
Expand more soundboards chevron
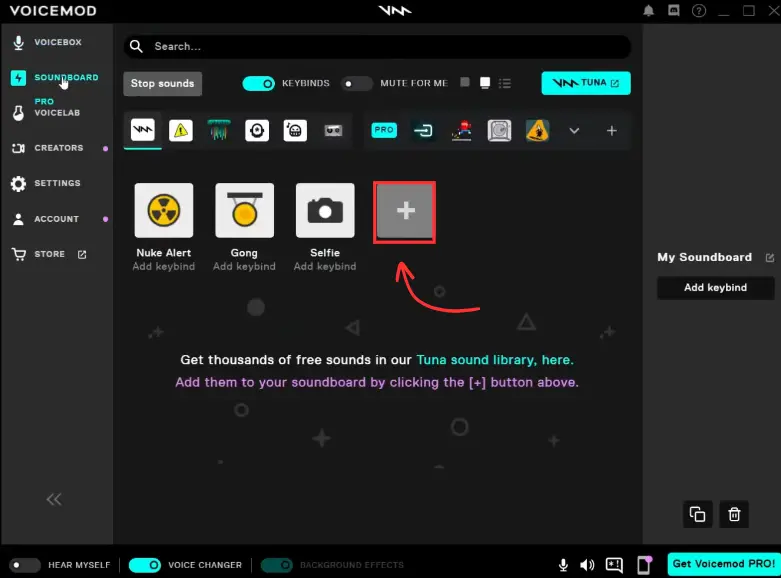(x=574, y=131)
